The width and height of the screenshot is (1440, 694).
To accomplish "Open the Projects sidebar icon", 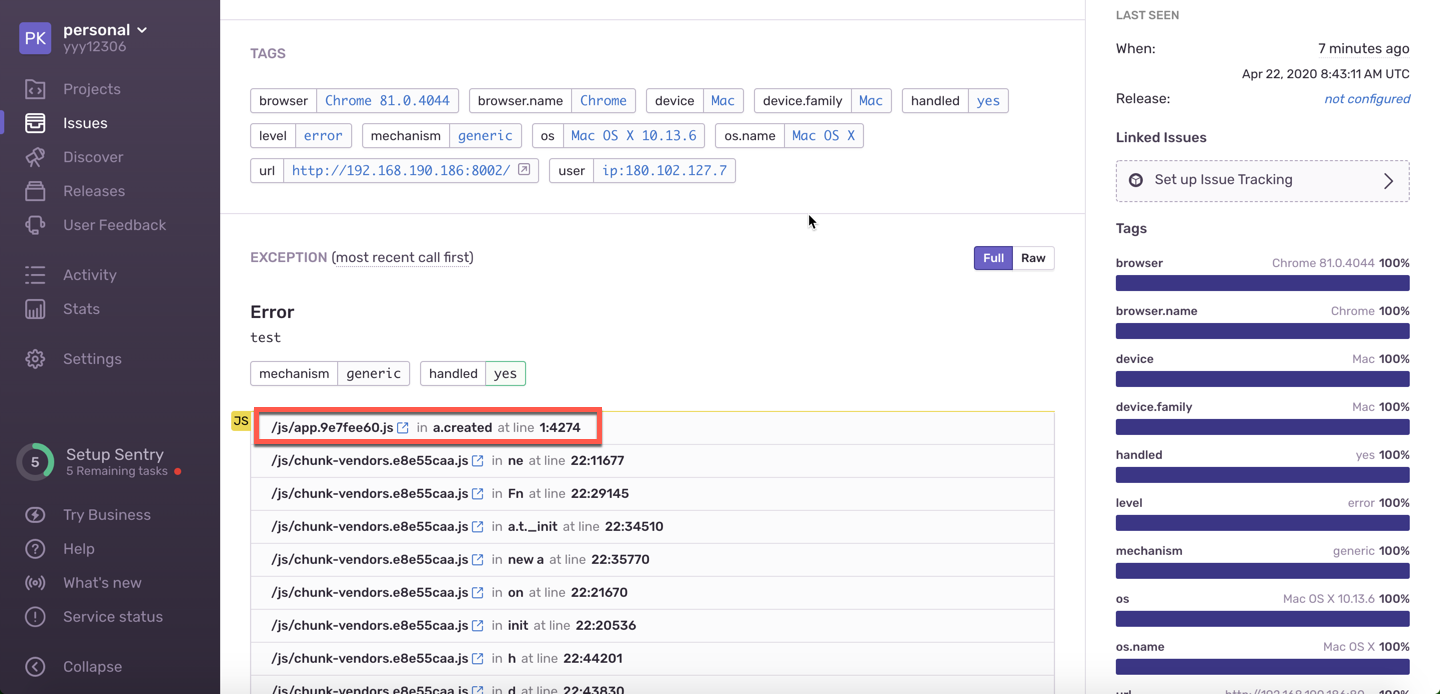I will [x=35, y=89].
